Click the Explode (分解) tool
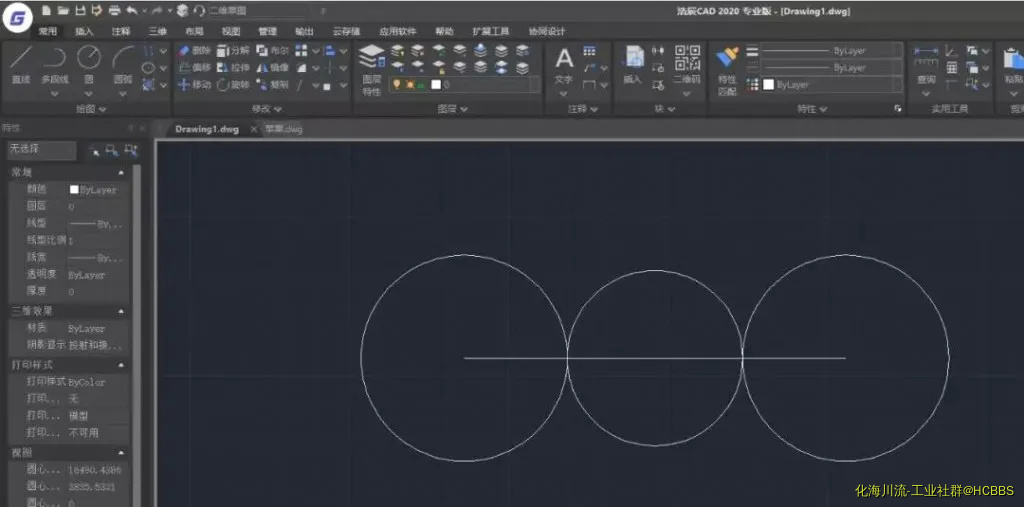 point(233,50)
